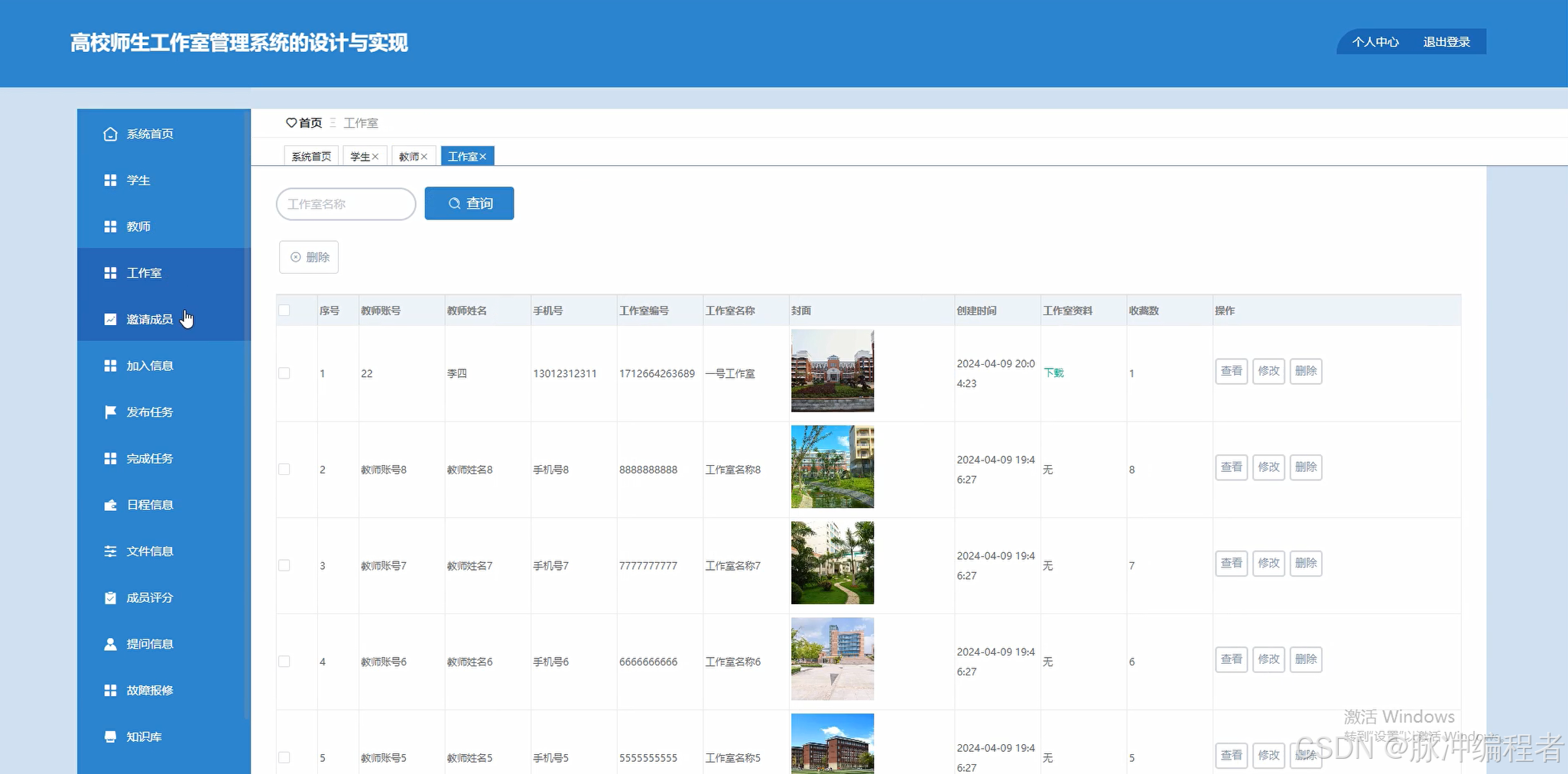The image size is (1568, 774).
Task: Click the chart icon next to 邀请成员
Action: pos(110,319)
